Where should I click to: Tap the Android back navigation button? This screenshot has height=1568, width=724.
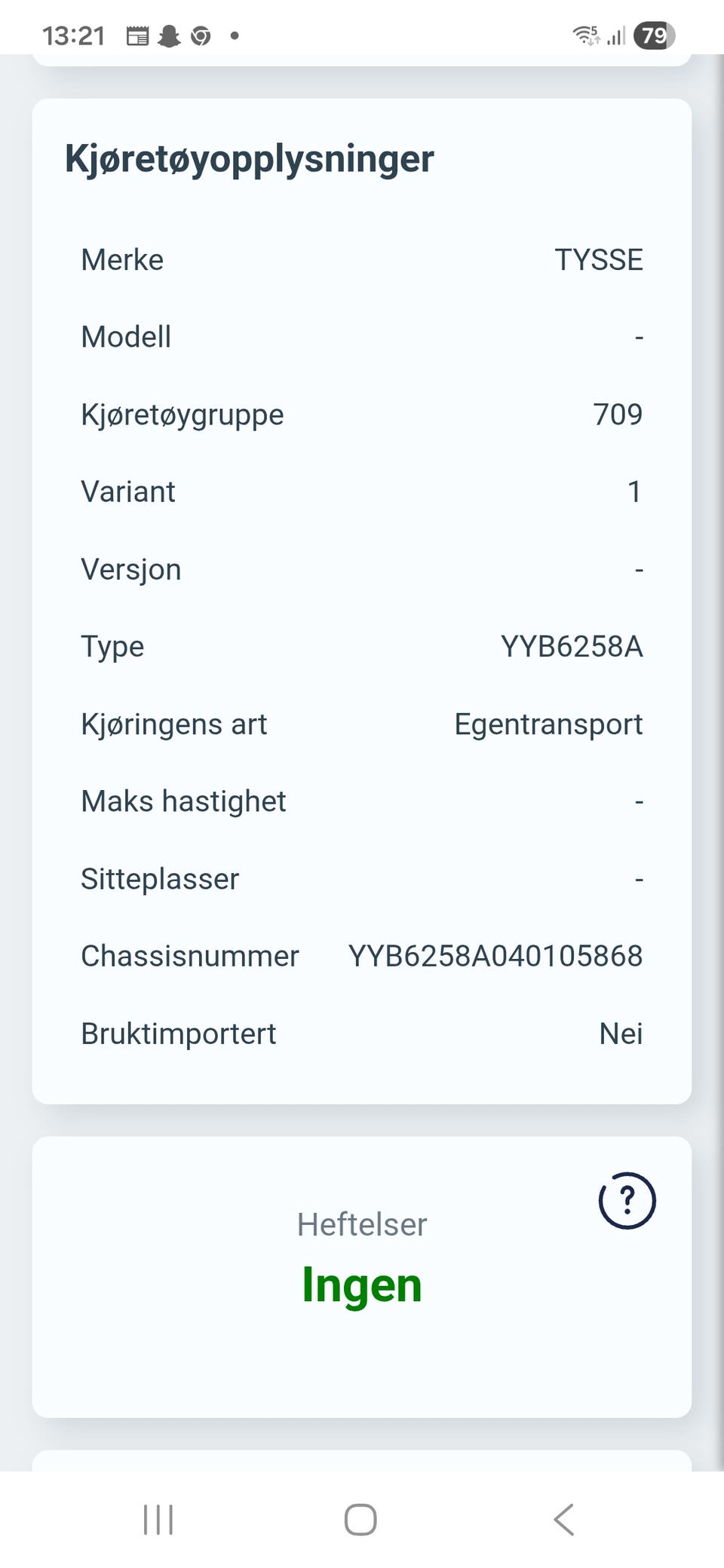click(x=564, y=1519)
